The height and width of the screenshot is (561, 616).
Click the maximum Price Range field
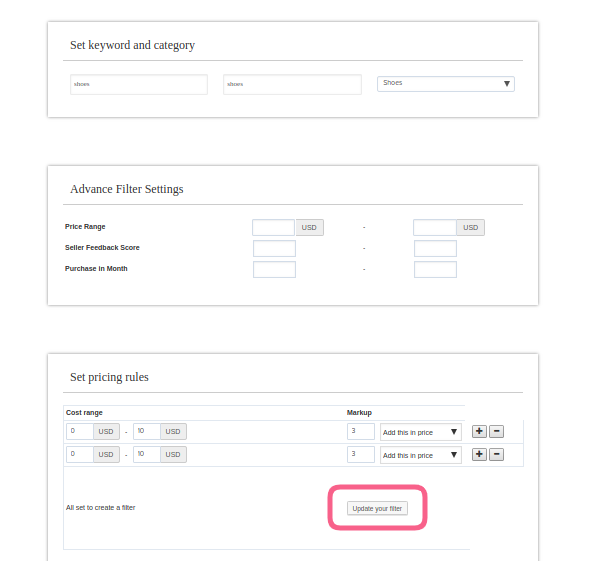pyautogui.click(x=434, y=228)
